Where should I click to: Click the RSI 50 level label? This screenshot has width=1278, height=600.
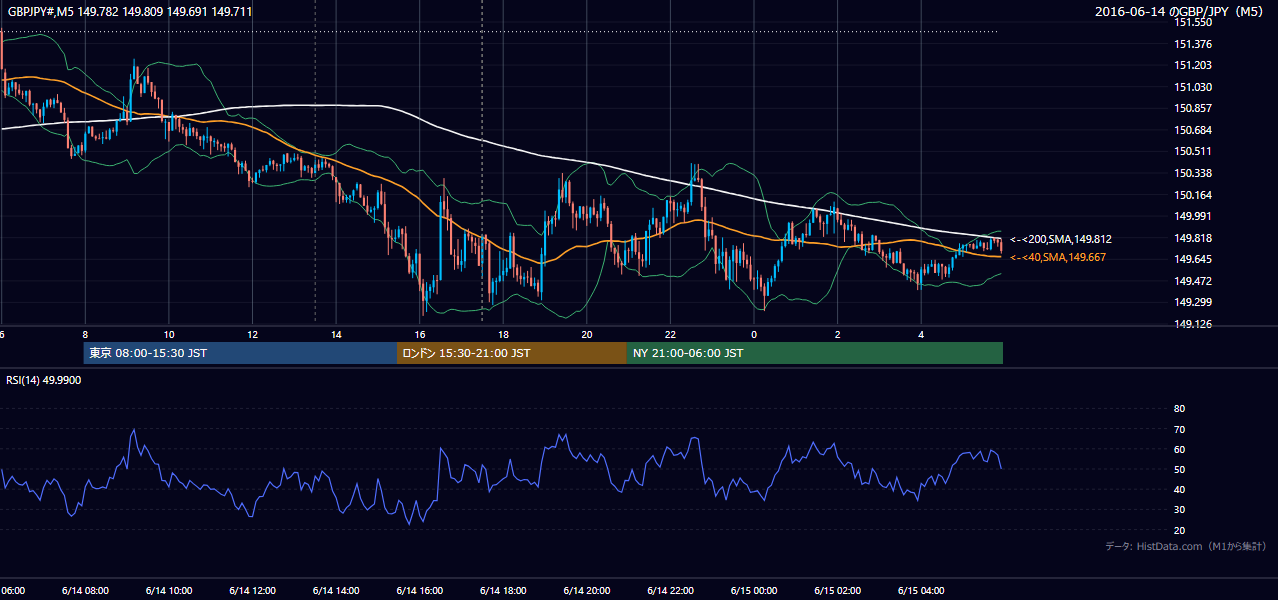[1179, 469]
